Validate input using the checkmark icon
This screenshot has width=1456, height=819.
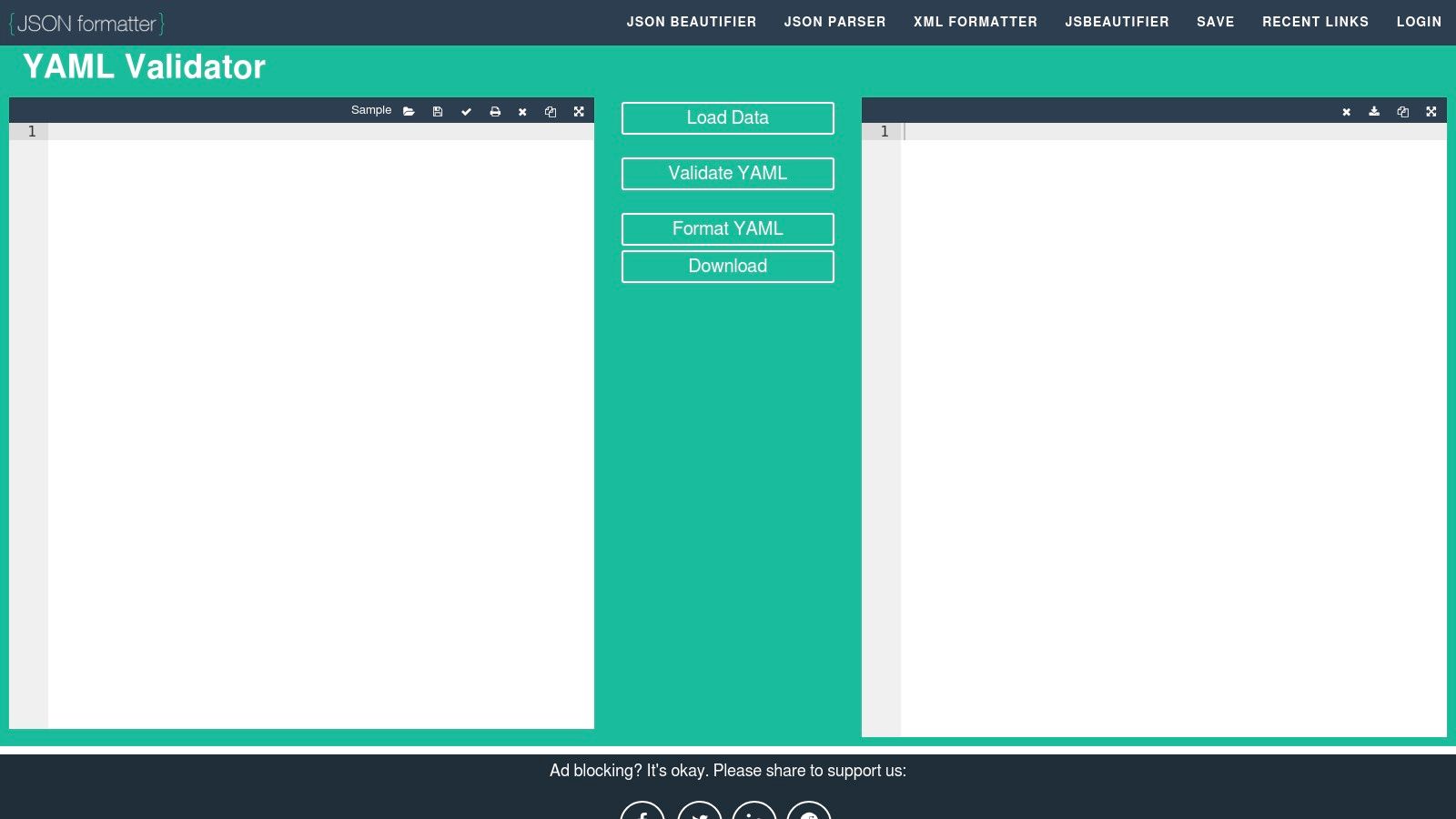click(466, 111)
